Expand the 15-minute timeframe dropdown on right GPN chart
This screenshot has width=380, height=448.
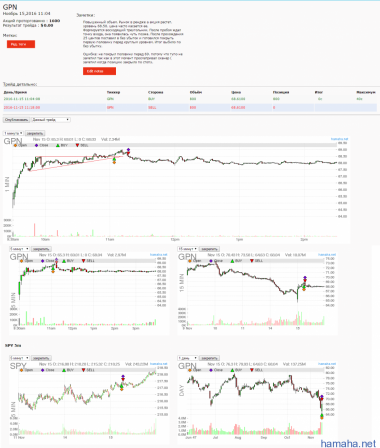pyautogui.click(x=188, y=249)
